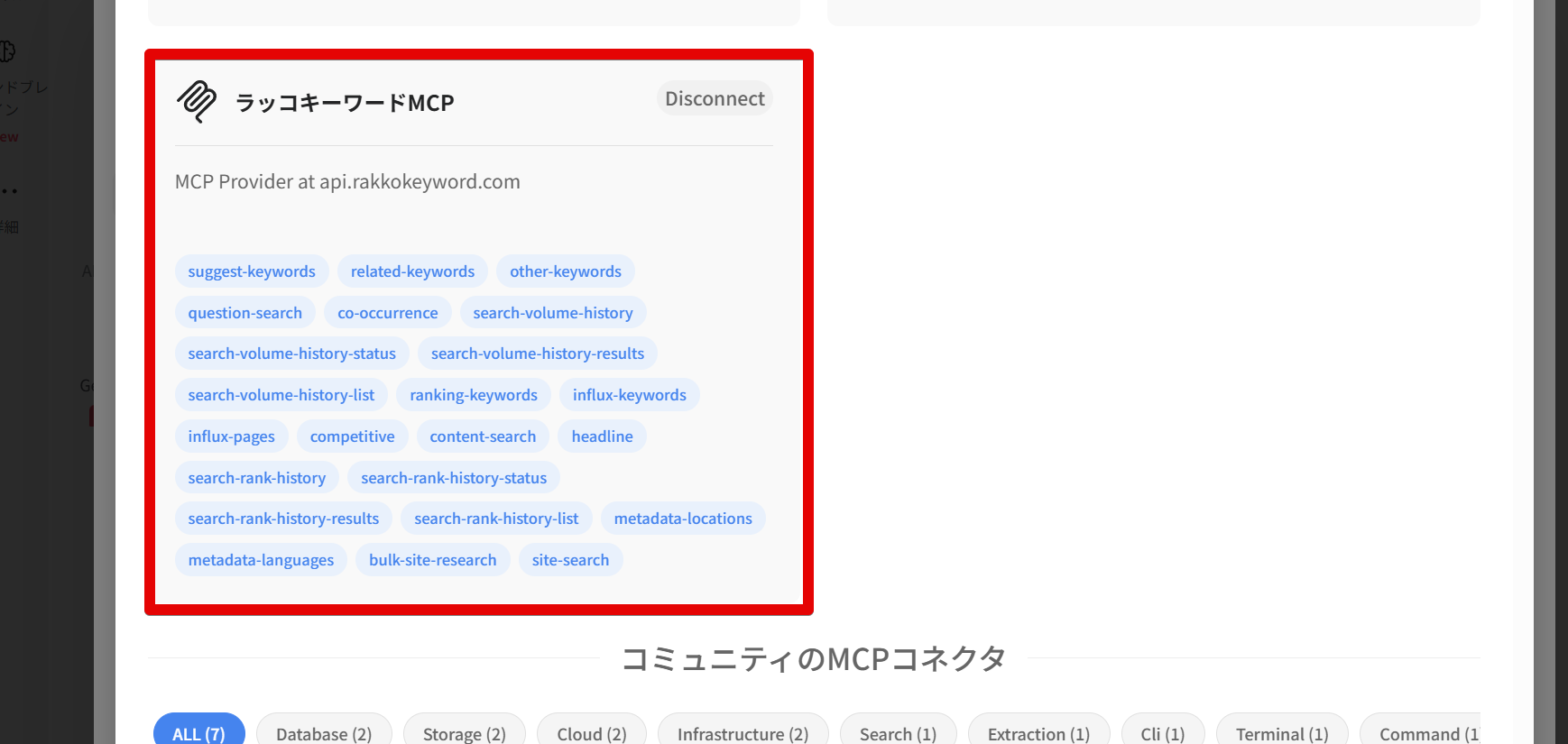Click the MCP Provider at api.rakkokeyword.com text

pyautogui.click(x=347, y=181)
